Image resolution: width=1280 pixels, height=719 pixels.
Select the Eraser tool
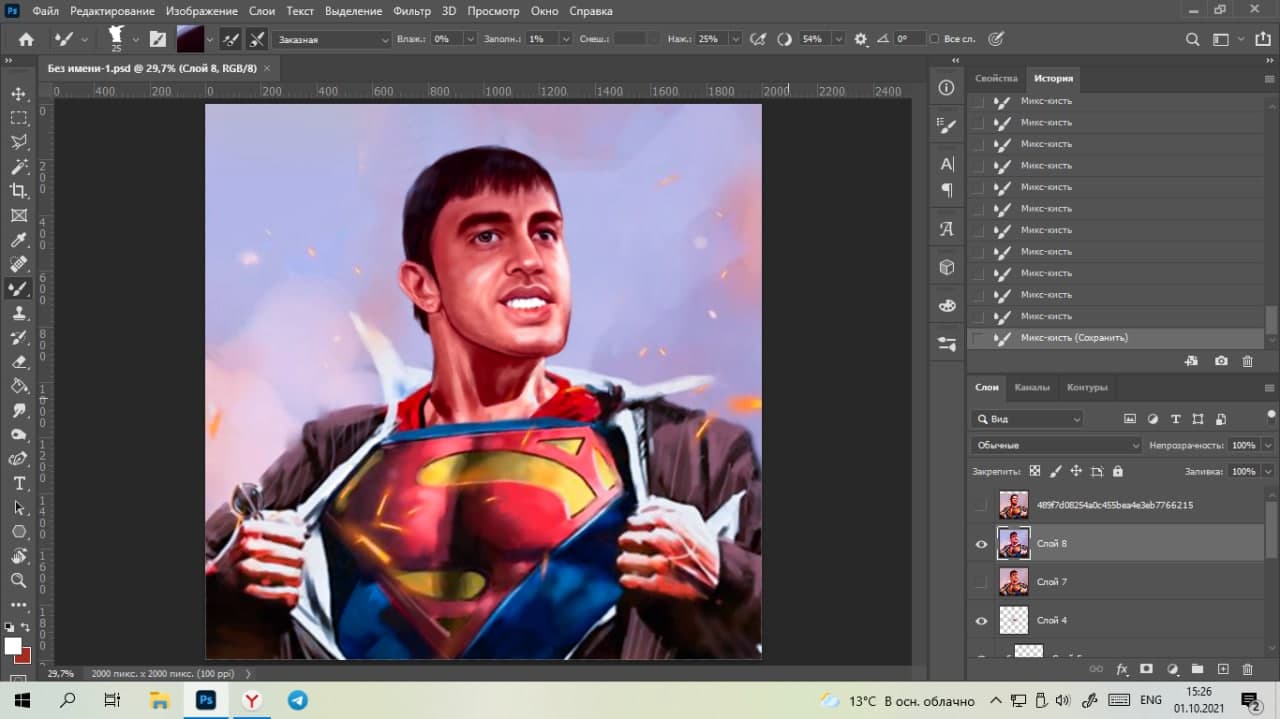click(x=19, y=362)
